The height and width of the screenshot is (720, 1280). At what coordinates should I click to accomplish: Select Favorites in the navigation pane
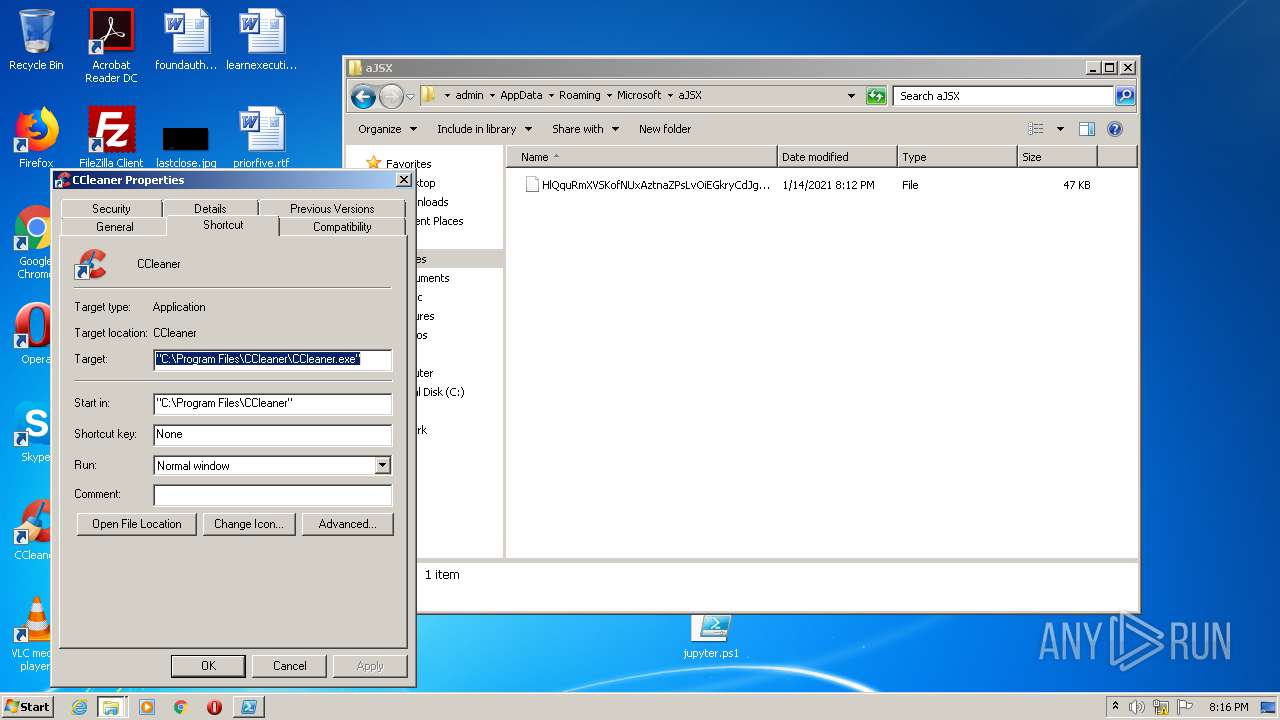(409, 164)
